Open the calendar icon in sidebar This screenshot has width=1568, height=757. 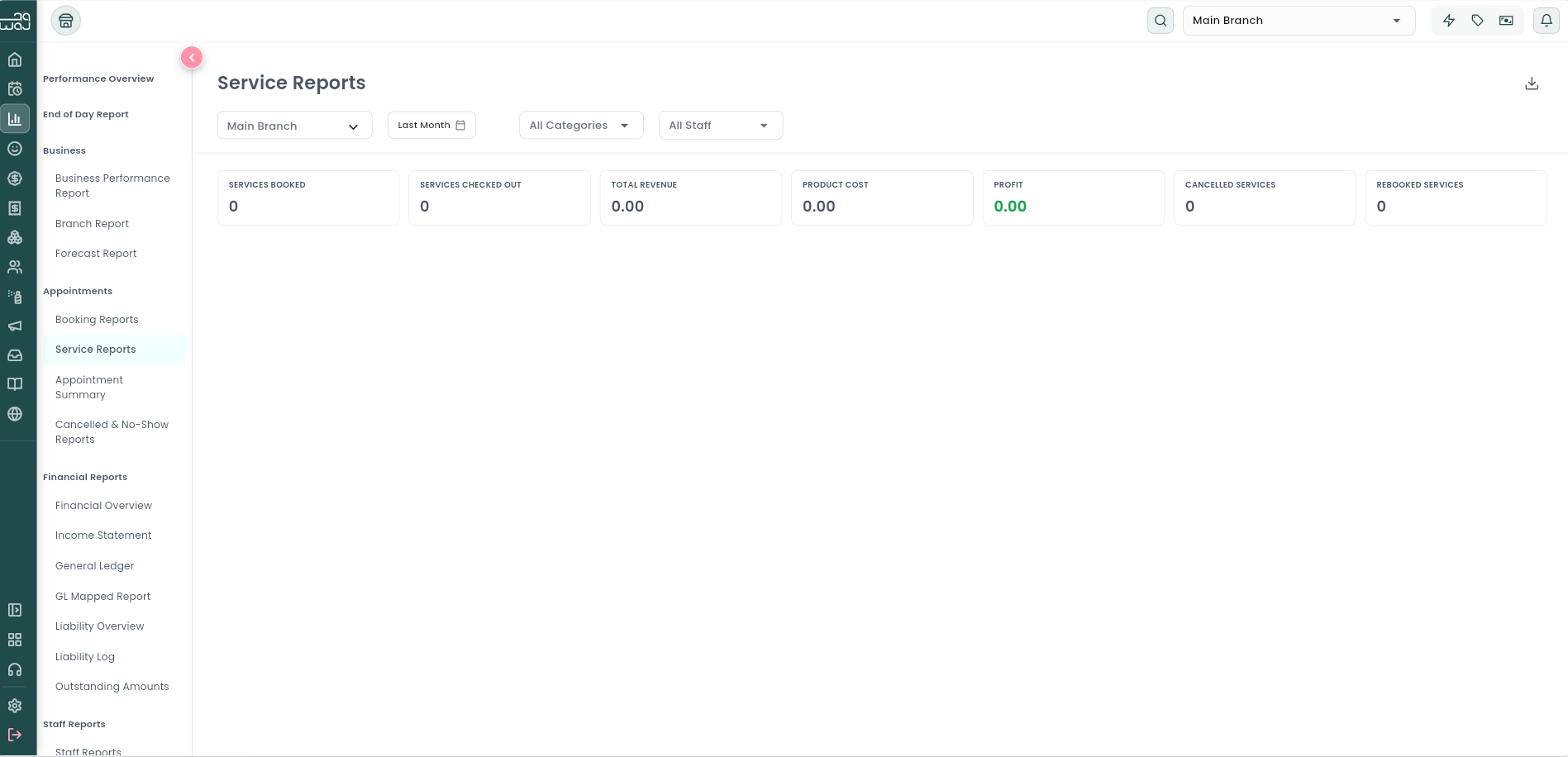[15, 88]
